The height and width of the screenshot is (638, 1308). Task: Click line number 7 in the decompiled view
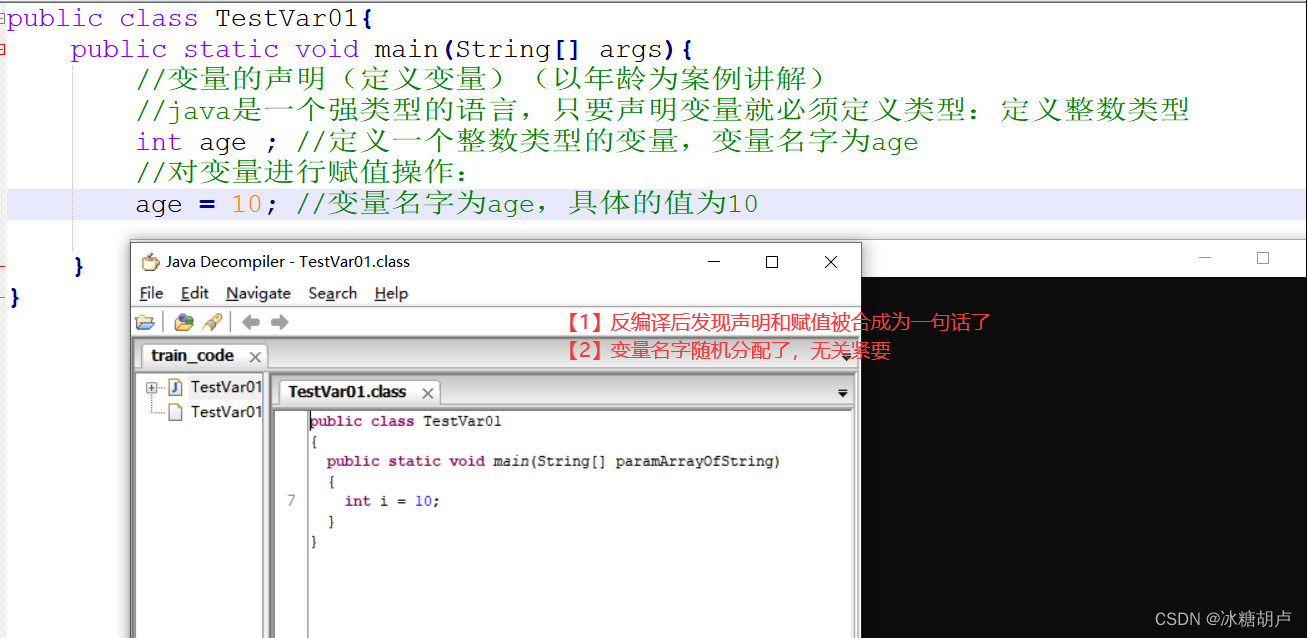coord(290,500)
